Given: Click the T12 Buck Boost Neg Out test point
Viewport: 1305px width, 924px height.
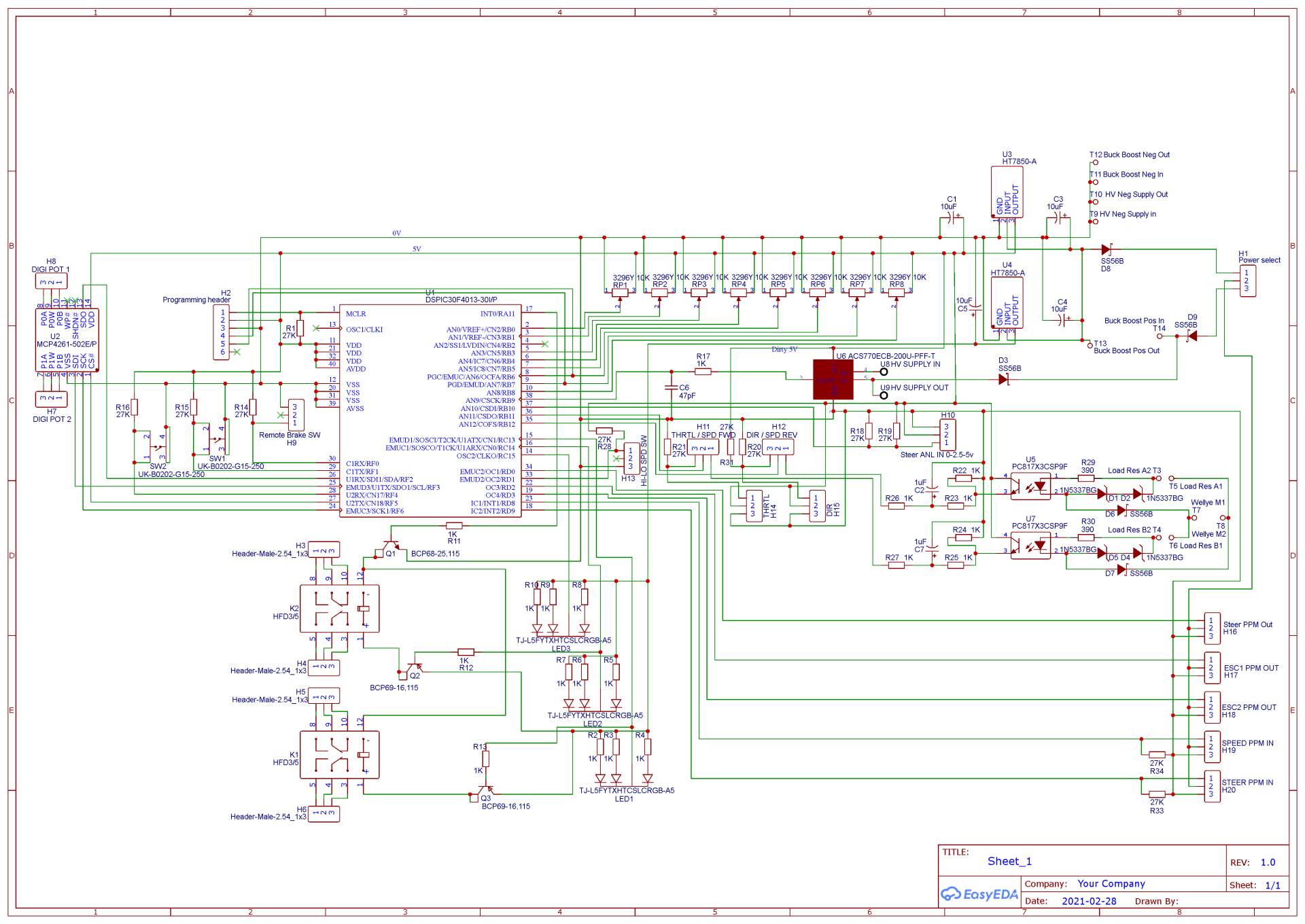Looking at the screenshot, I should [x=1095, y=162].
